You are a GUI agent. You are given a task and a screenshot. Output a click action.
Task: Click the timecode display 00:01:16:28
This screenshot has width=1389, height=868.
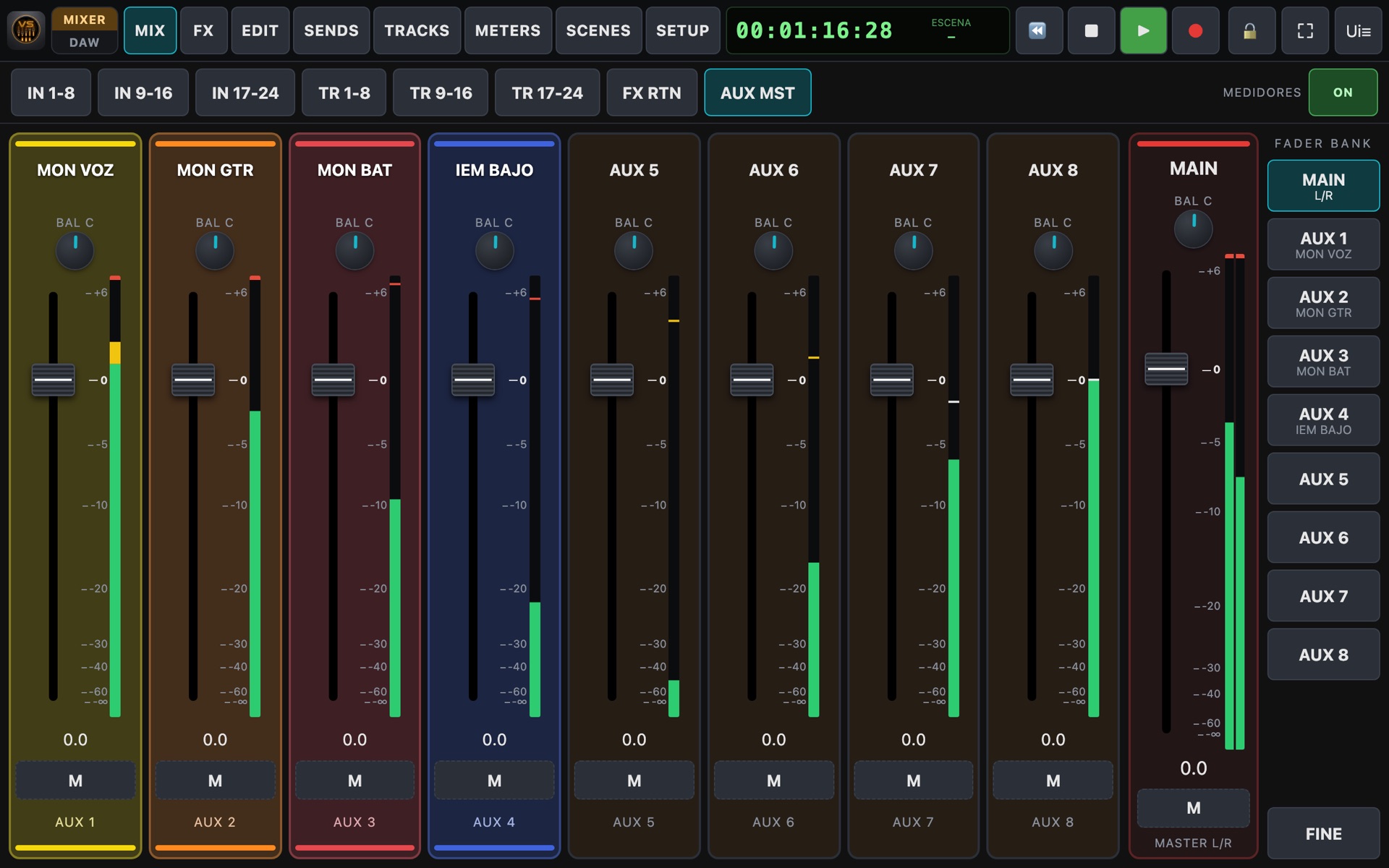click(x=815, y=30)
